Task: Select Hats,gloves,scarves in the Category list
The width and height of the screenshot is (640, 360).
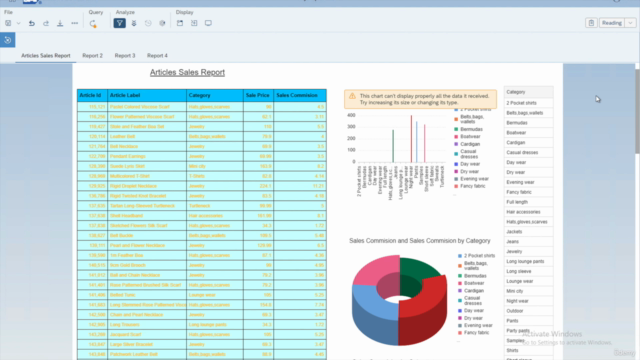Action: tap(529, 222)
